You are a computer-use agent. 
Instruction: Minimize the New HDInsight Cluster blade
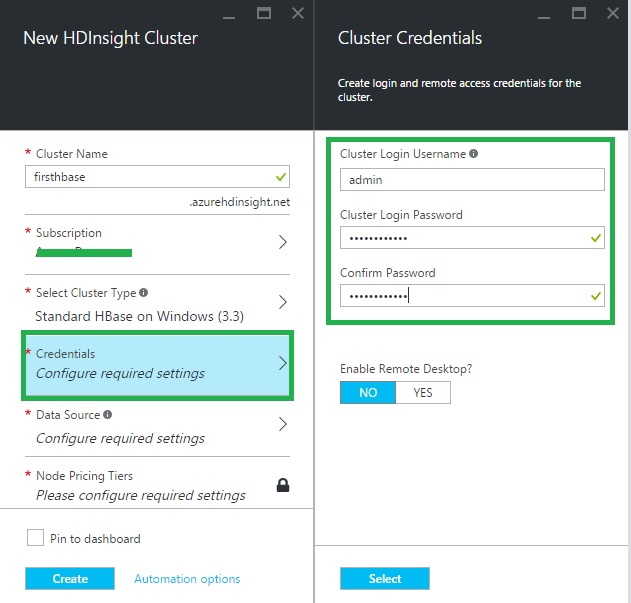point(231,13)
